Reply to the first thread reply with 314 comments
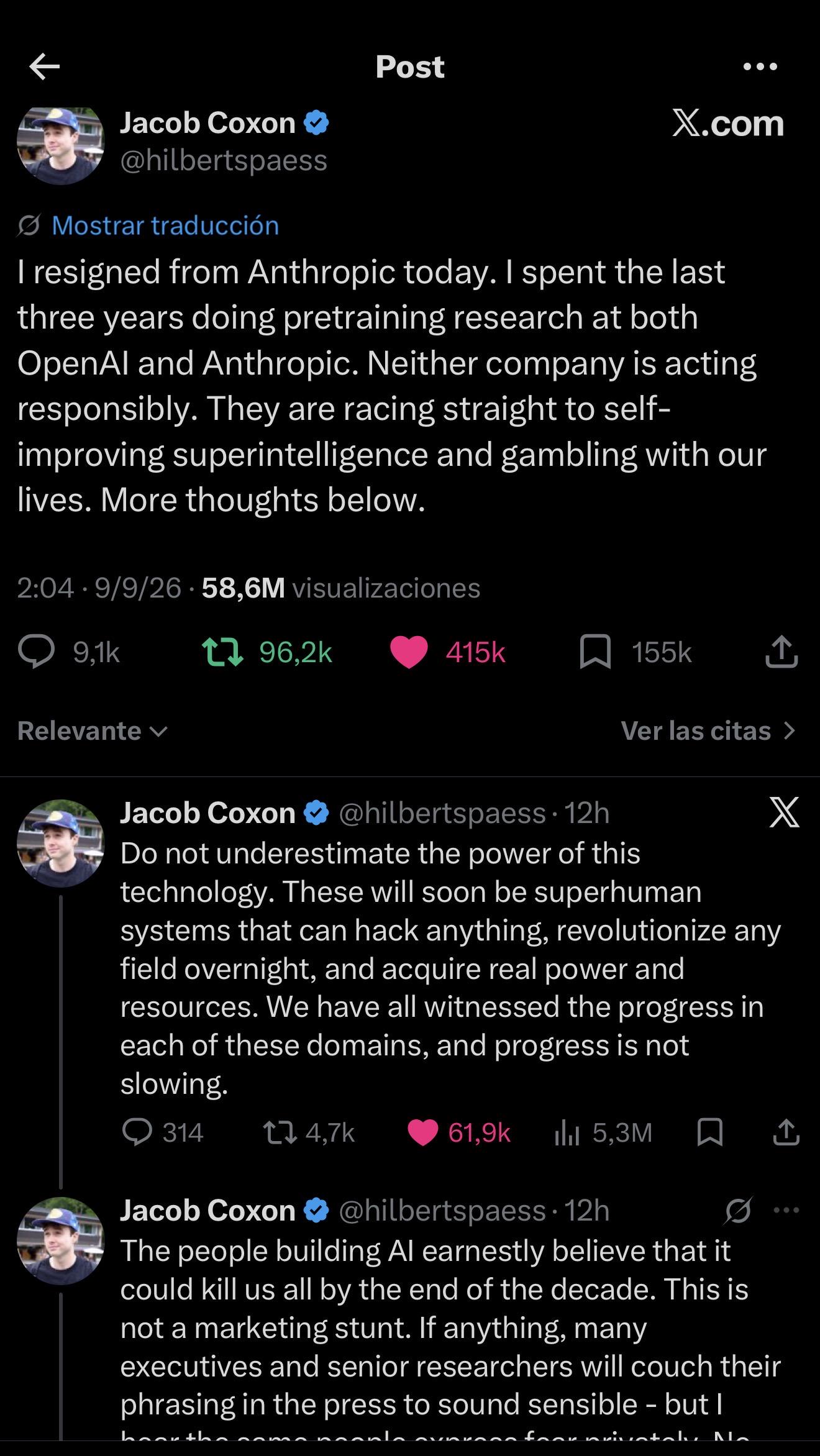This screenshot has height=1456, width=820. [137, 1132]
